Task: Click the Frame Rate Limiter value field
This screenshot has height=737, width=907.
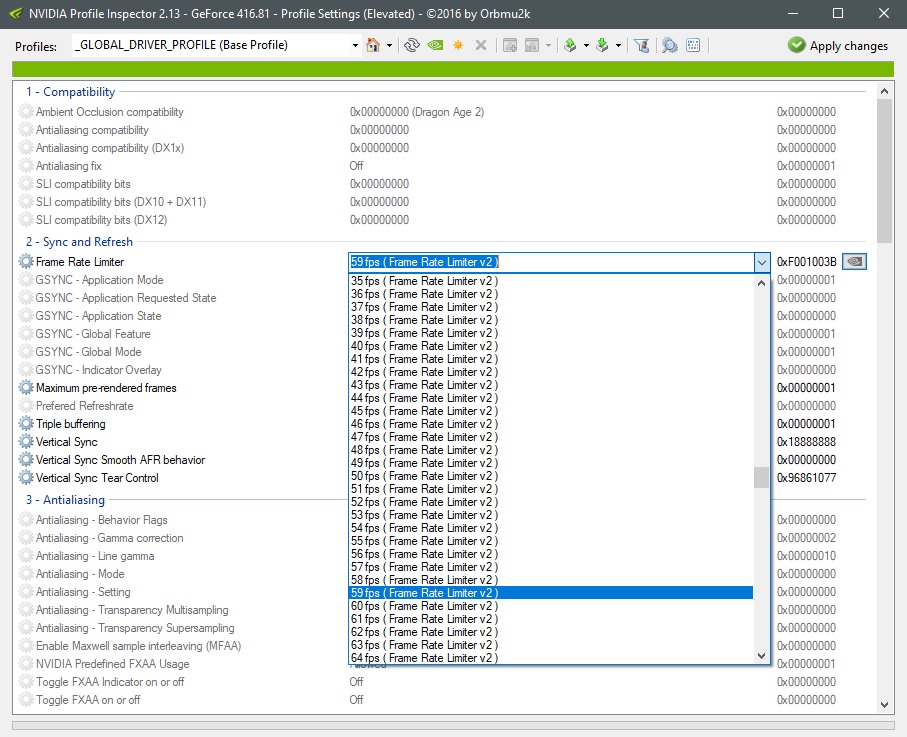Action: click(551, 262)
